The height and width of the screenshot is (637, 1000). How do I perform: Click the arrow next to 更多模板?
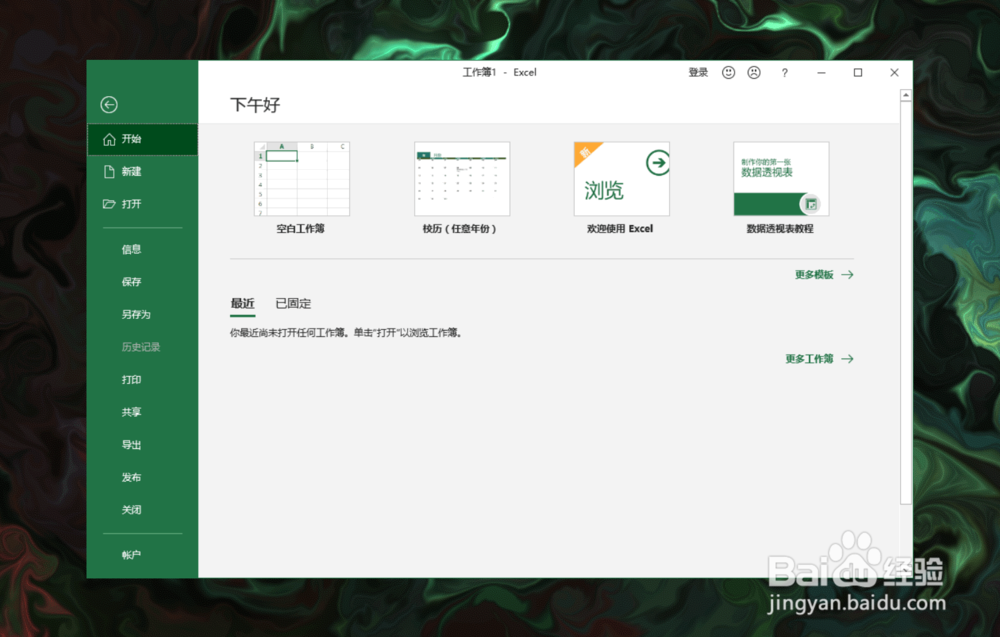click(847, 275)
